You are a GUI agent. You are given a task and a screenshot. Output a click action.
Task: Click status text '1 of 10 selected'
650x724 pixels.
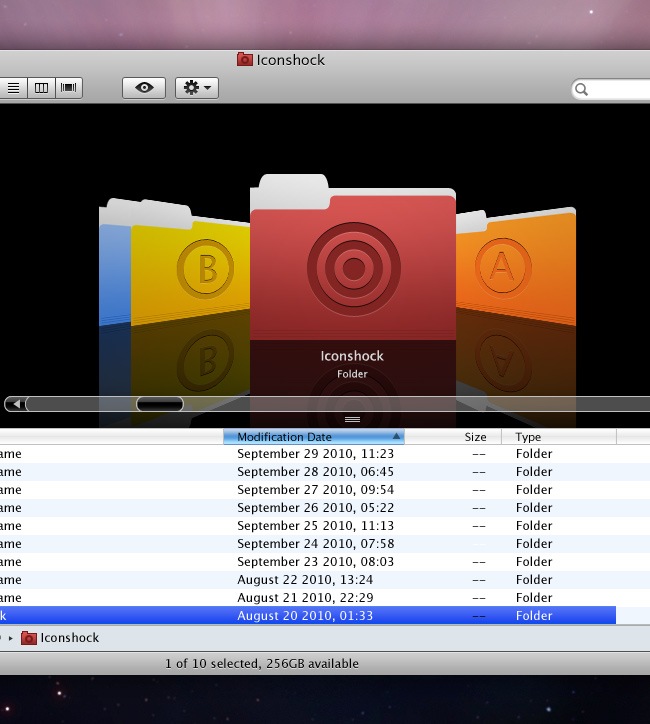tap(214, 664)
